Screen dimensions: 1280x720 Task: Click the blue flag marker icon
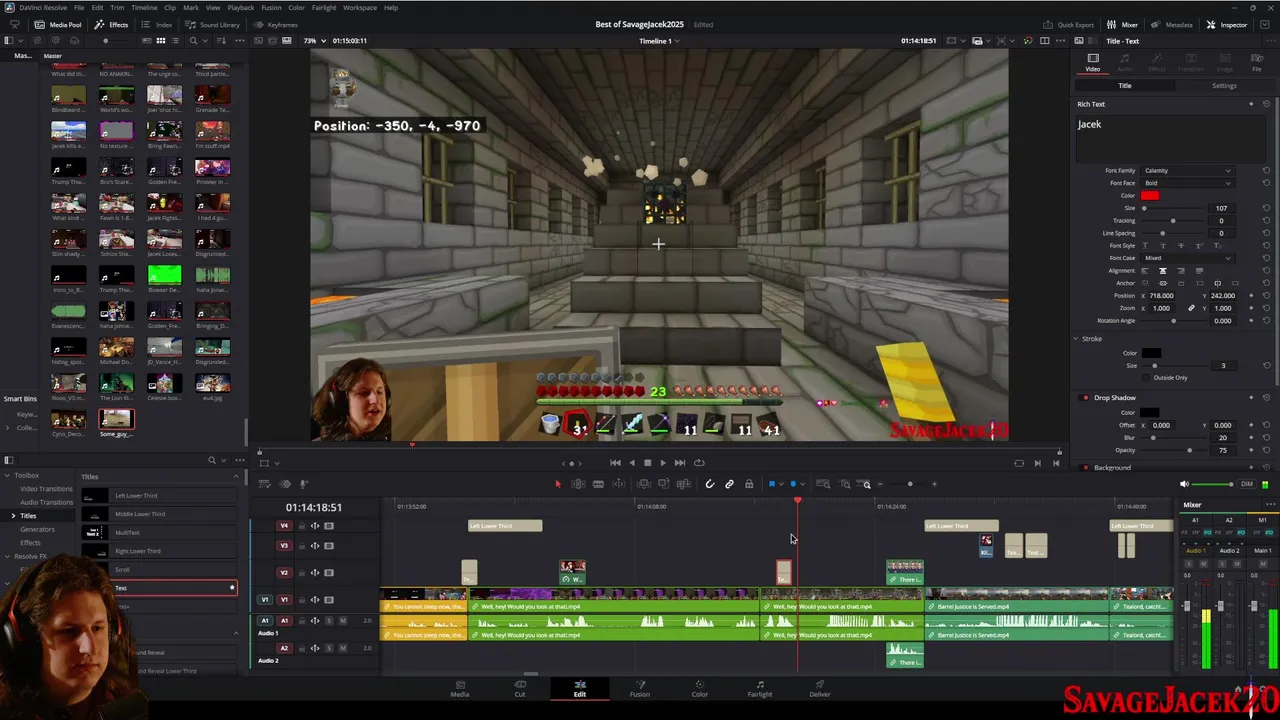pyautogui.click(x=772, y=484)
